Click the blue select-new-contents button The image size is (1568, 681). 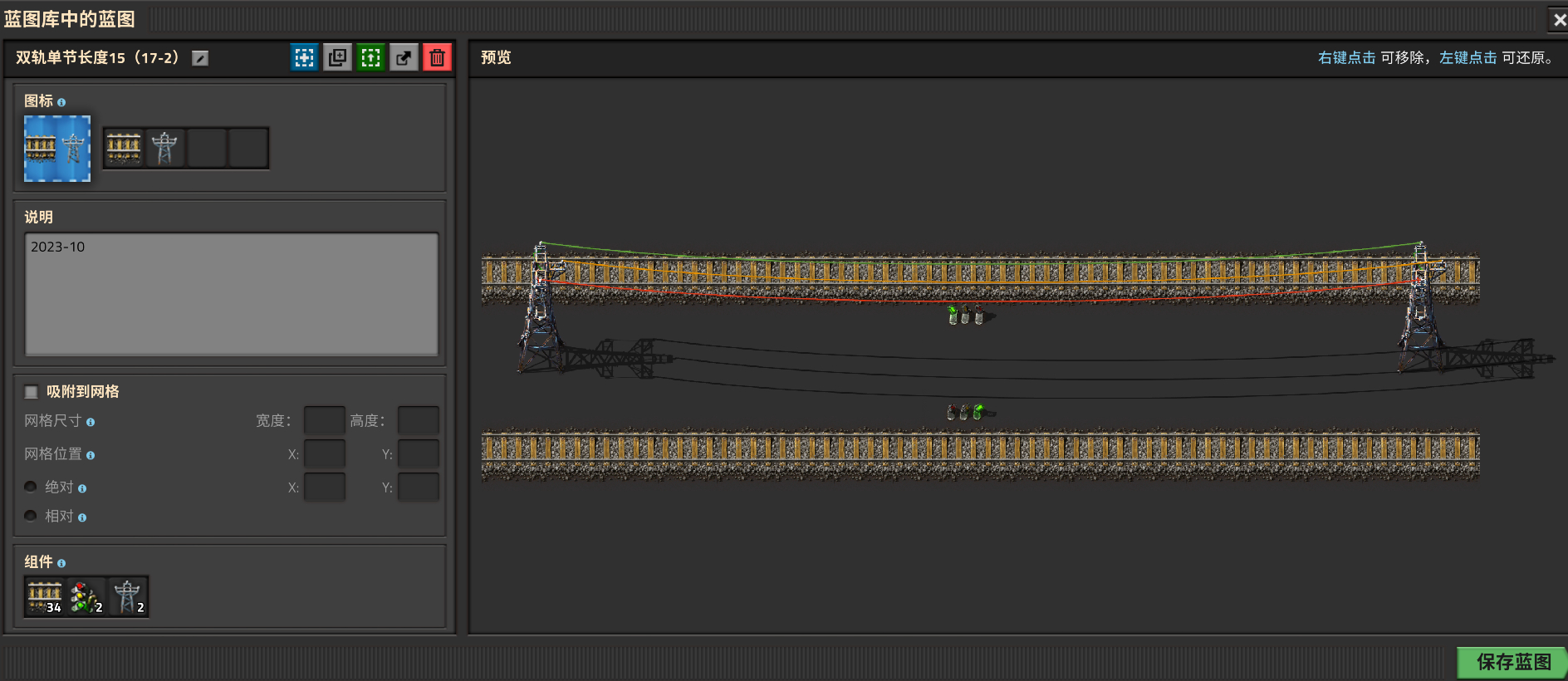[305, 57]
